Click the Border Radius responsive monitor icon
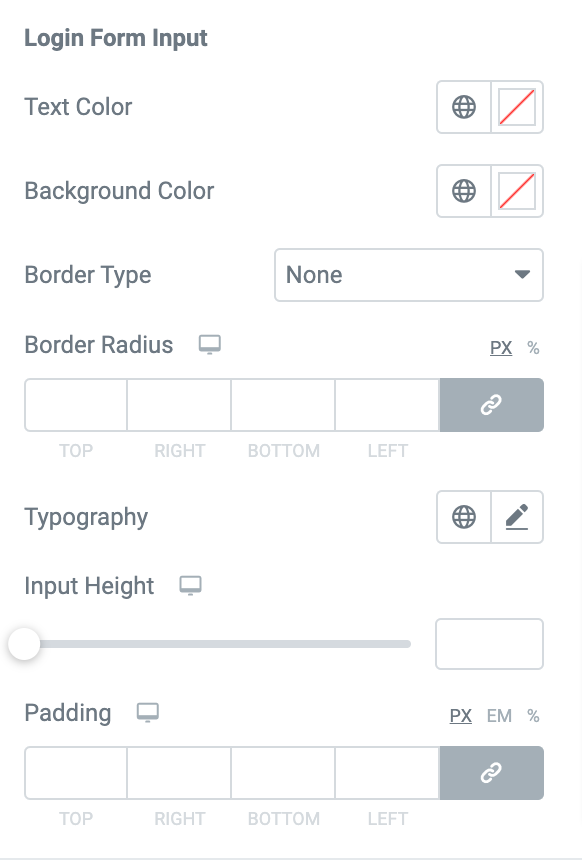 click(210, 344)
